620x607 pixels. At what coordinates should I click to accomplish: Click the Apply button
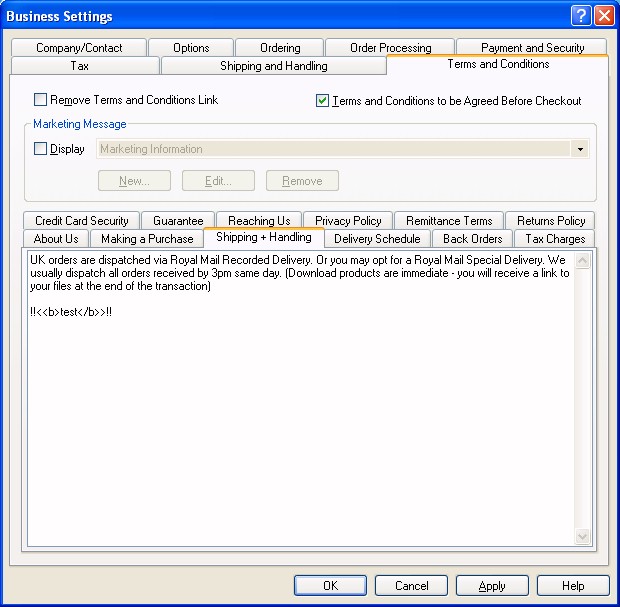(x=491, y=586)
